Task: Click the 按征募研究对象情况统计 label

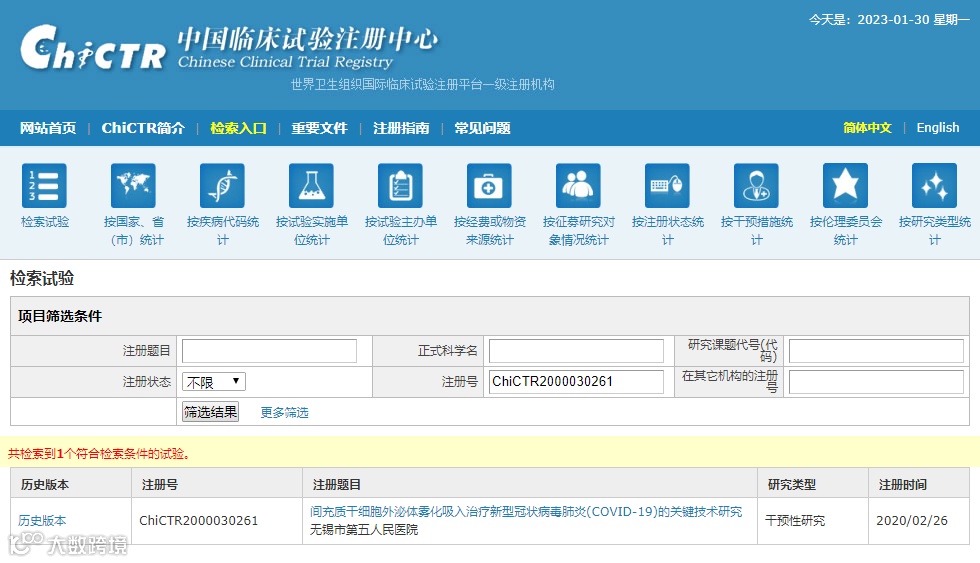Action: click(x=578, y=231)
